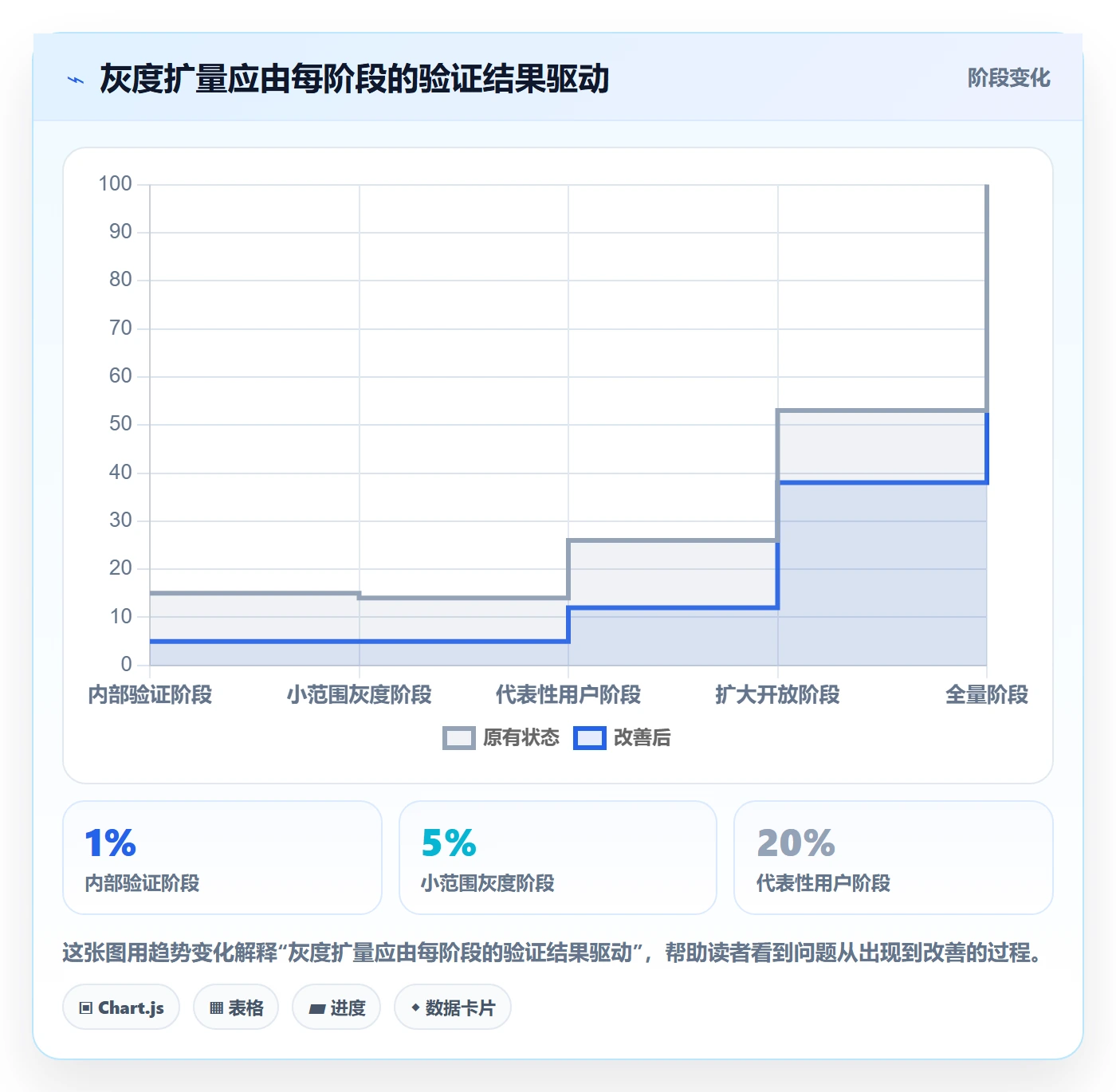Click the diamond icon in the 数据卡片 chip
This screenshot has height=1092, width=1116.
[x=415, y=1008]
